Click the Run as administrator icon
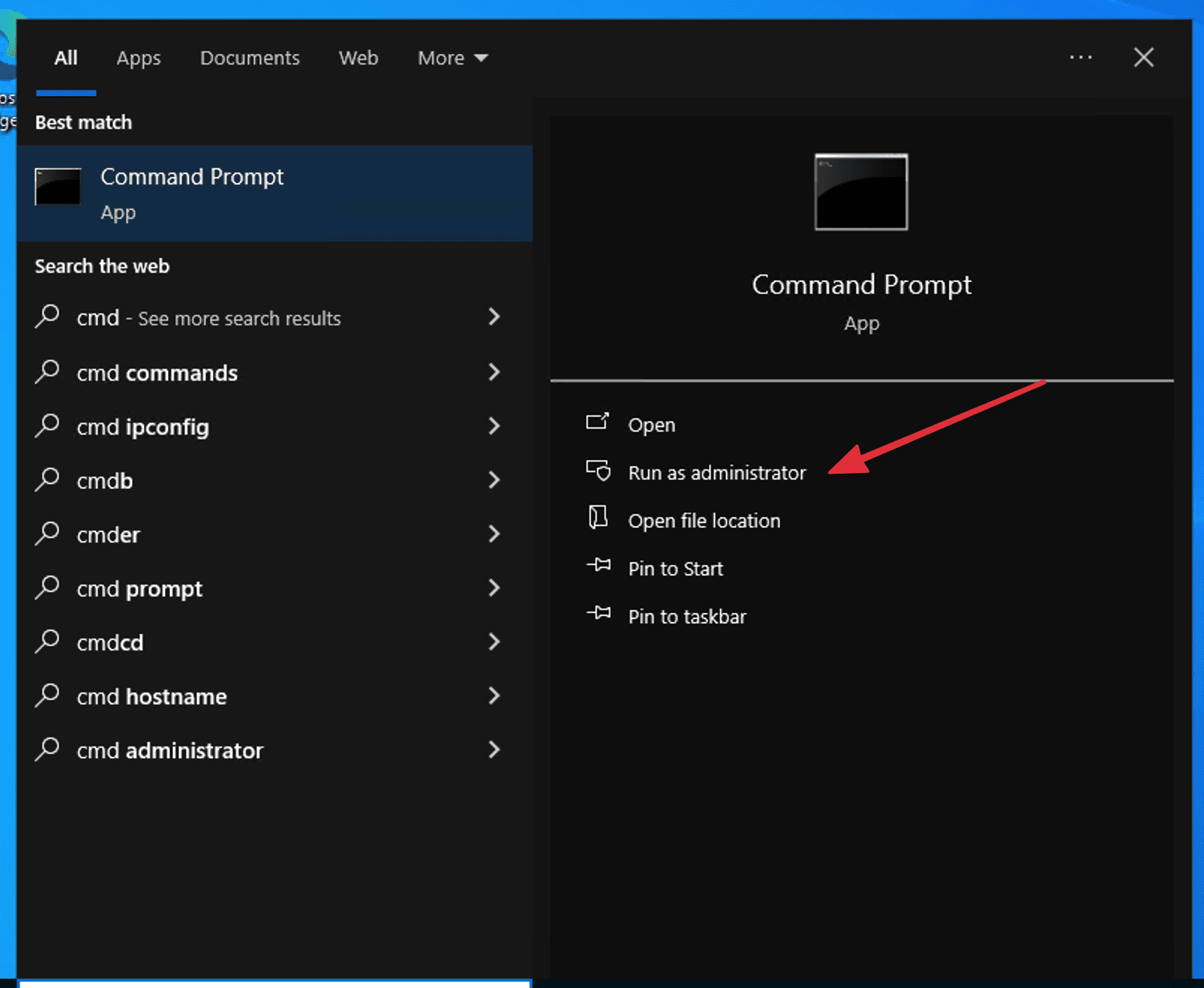Screen dimensions: 1204x988 point(598,472)
